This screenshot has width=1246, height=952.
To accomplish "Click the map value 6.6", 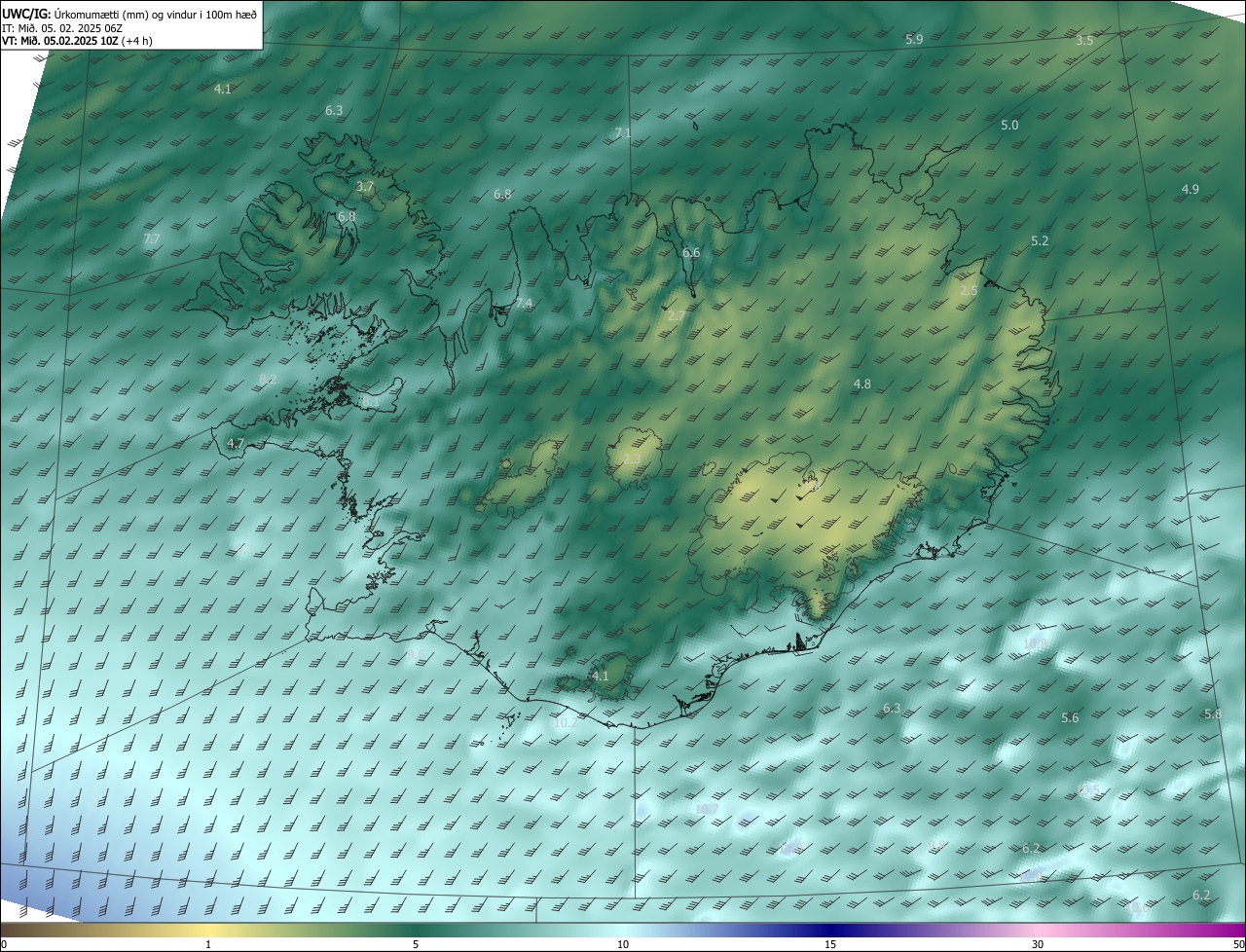I will point(691,253).
